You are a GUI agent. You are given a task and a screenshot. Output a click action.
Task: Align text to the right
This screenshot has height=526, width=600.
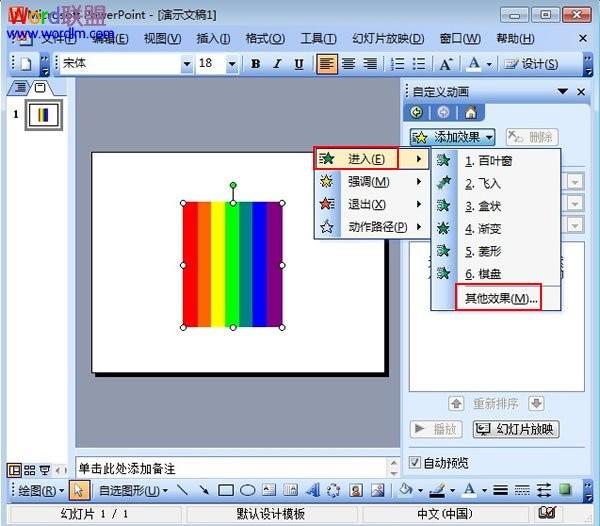370,64
